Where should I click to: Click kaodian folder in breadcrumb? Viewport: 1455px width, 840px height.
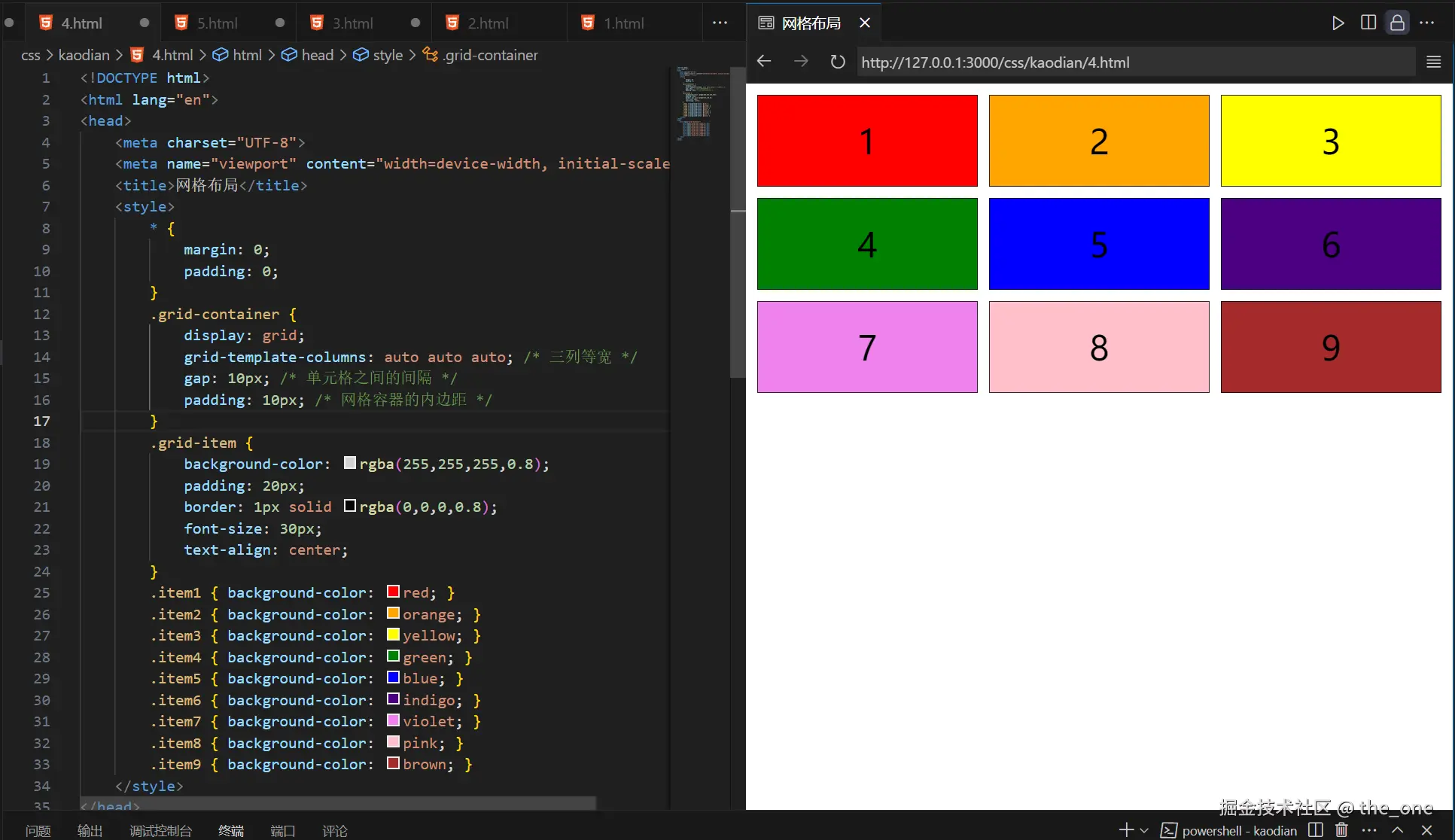(84, 55)
